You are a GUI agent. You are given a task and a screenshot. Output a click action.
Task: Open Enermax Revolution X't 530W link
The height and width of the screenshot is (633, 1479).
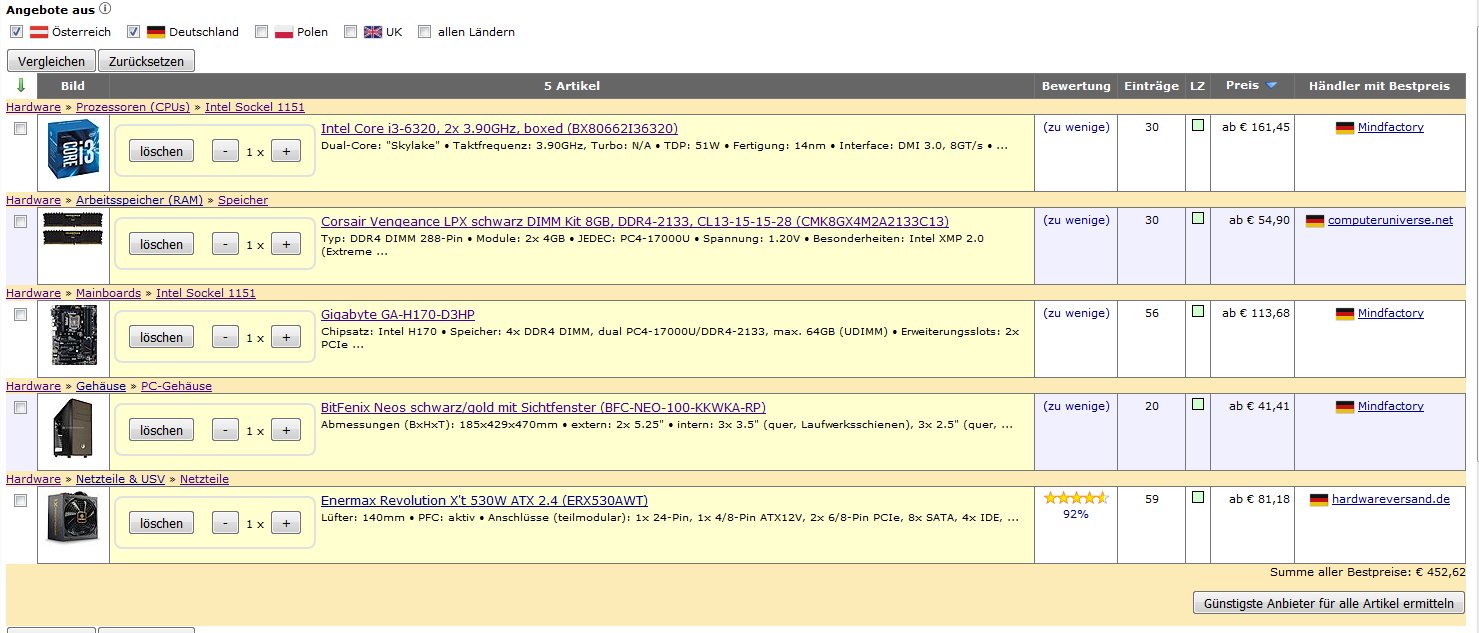pyautogui.click(x=484, y=500)
